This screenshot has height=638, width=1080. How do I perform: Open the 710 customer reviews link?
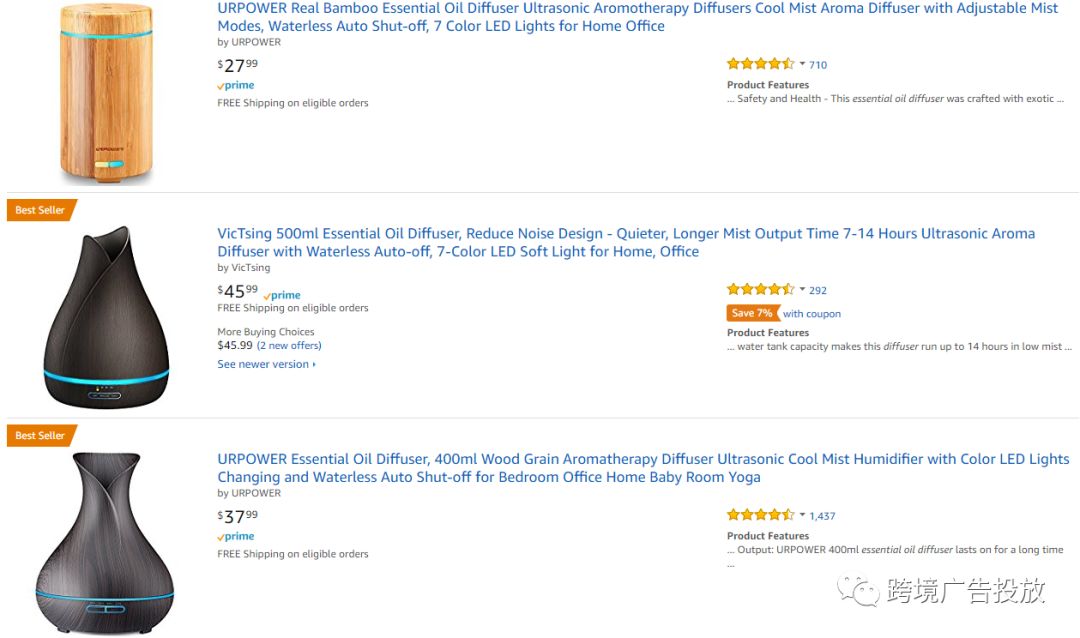click(x=818, y=65)
